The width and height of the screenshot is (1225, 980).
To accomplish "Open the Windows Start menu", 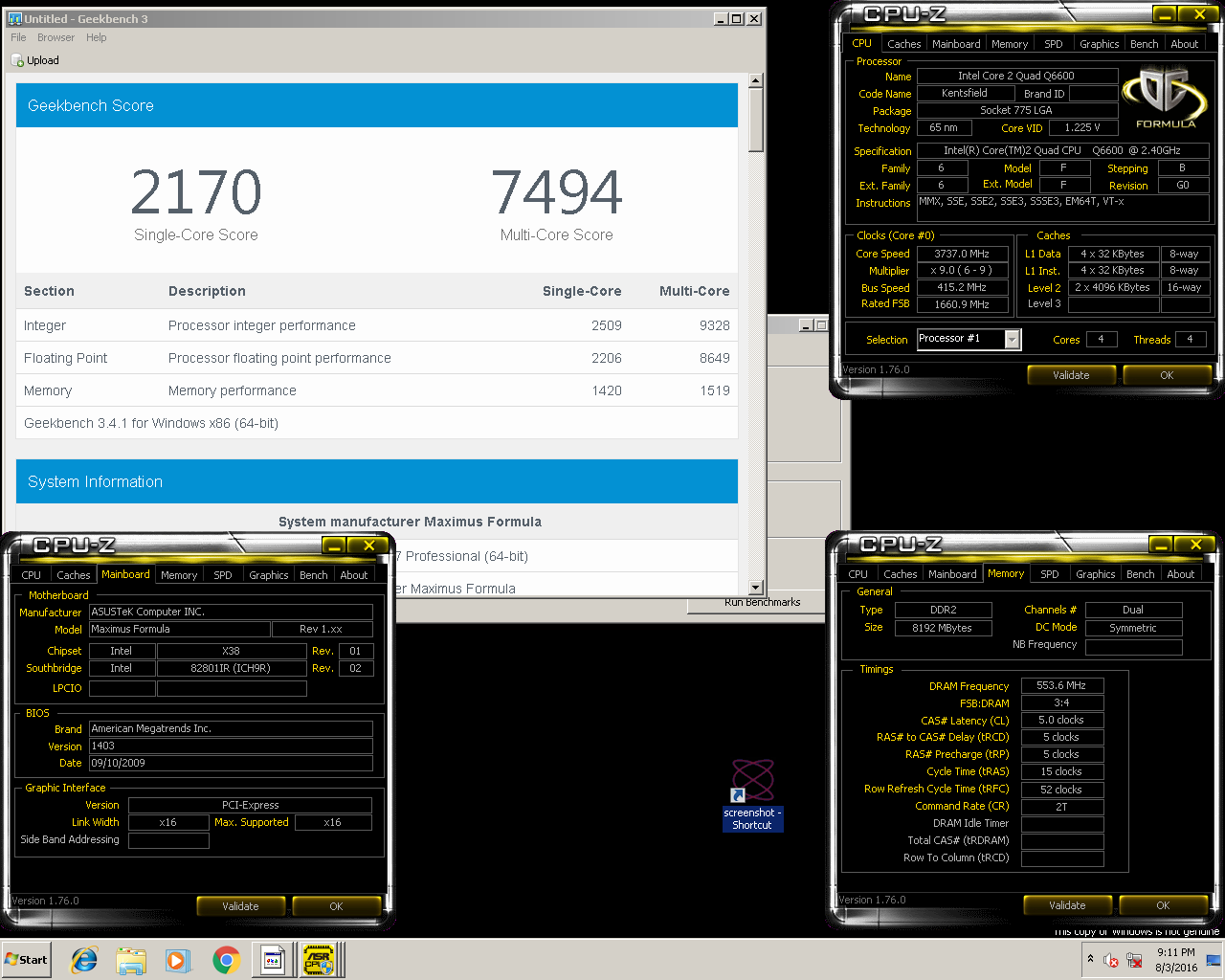I will click(x=26, y=959).
